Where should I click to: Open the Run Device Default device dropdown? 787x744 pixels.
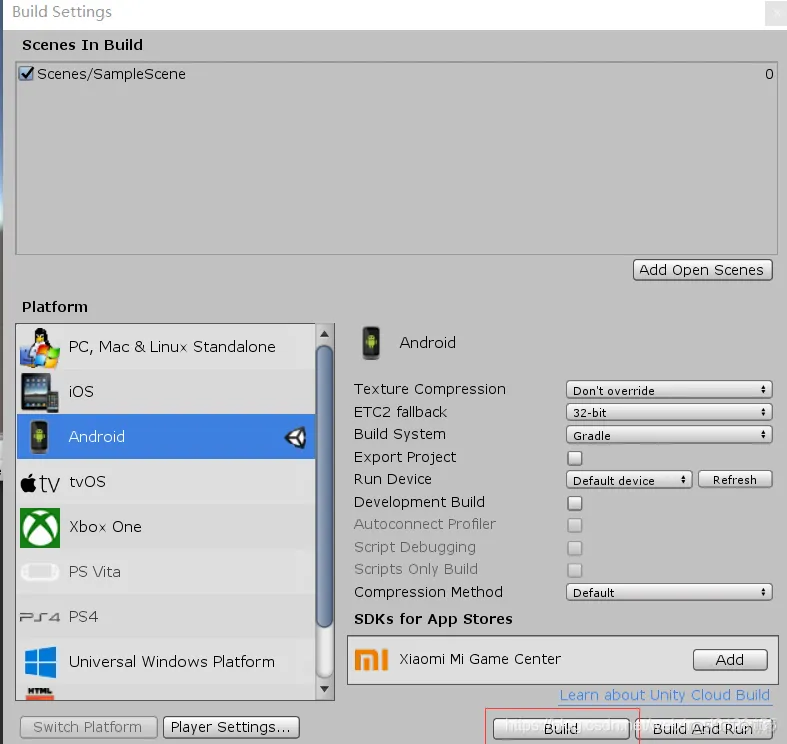(x=629, y=480)
